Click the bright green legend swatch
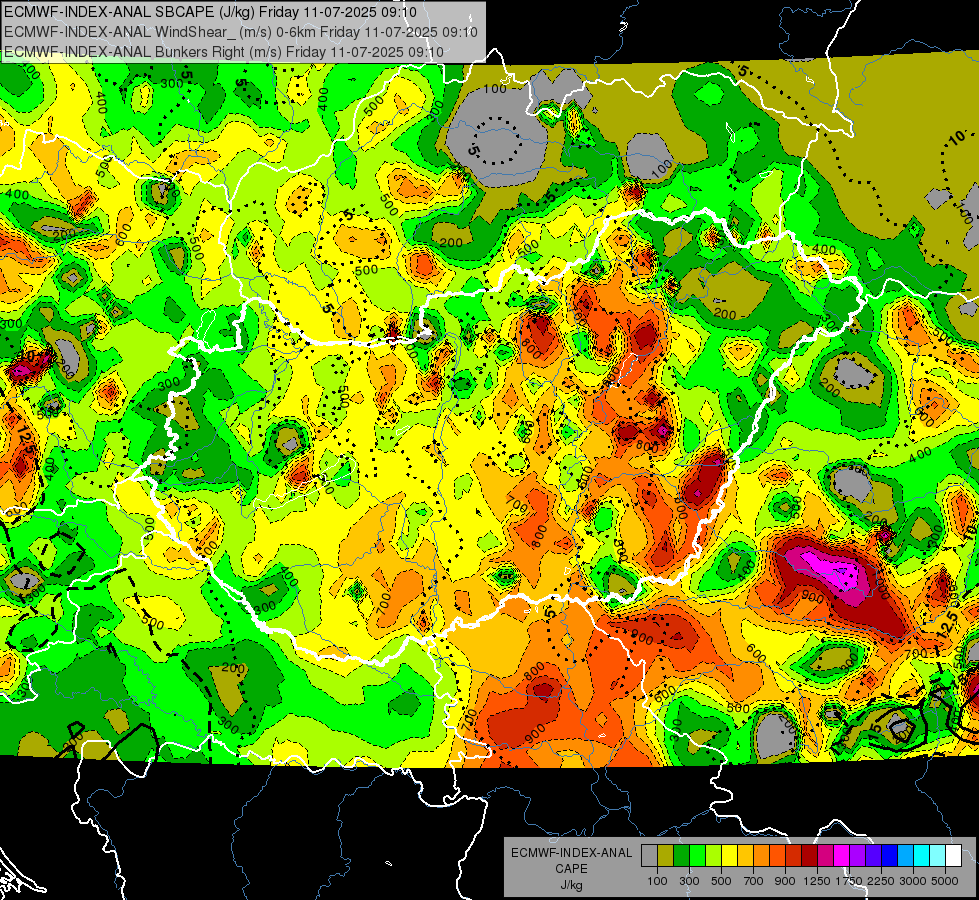 click(697, 856)
